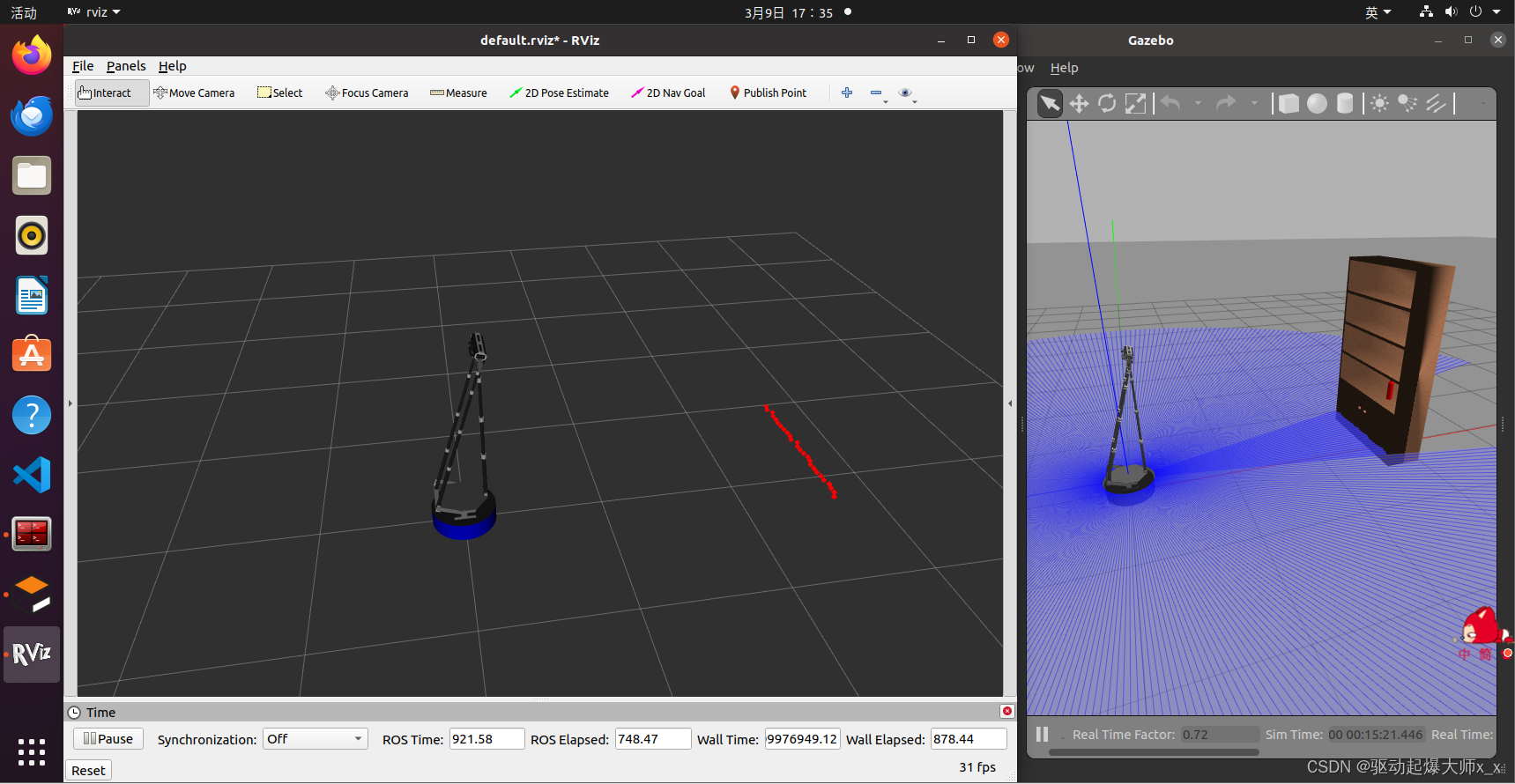Pause the Gazebo simulation
This screenshot has width=1515, height=784.
(1042, 735)
